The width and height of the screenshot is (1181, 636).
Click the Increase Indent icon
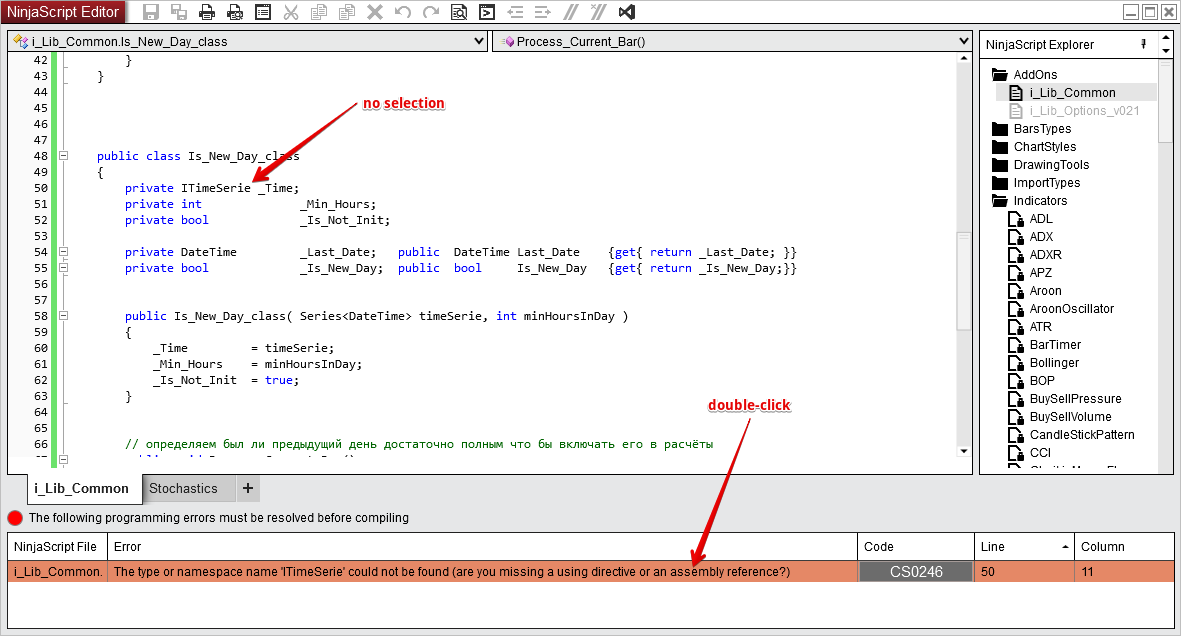(x=542, y=12)
